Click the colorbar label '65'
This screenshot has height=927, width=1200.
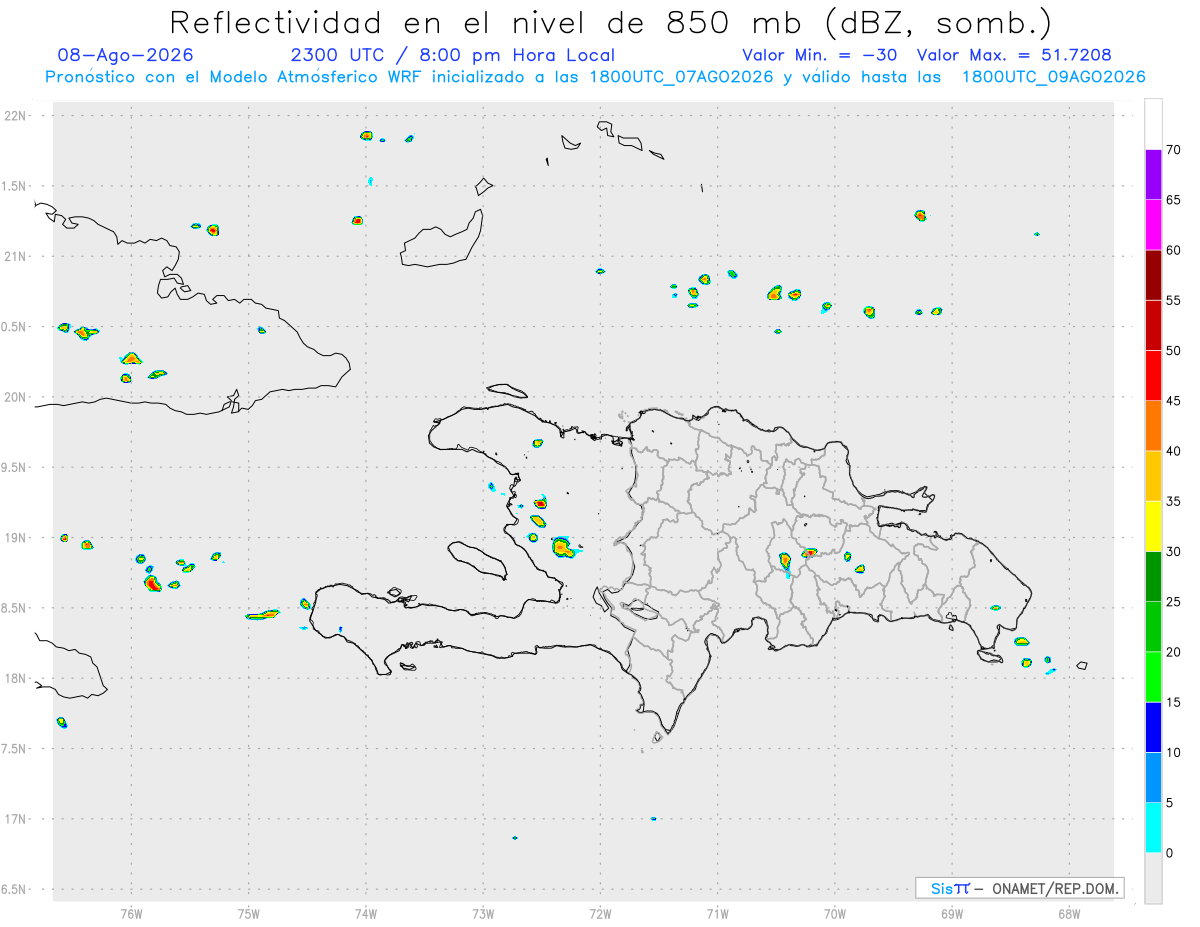click(1173, 200)
